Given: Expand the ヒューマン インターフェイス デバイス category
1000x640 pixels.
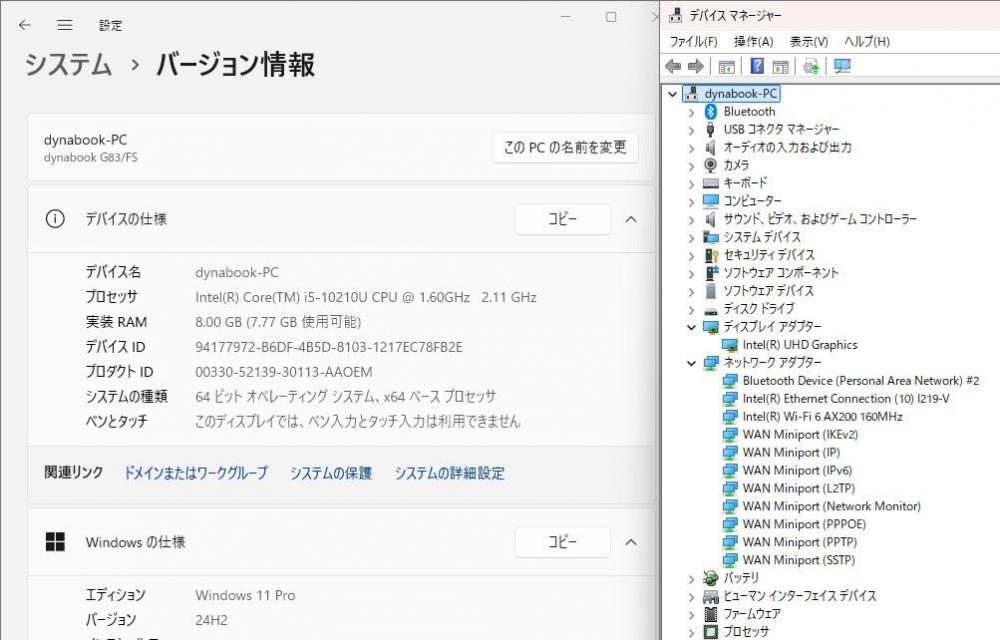Looking at the screenshot, I should 692,597.
